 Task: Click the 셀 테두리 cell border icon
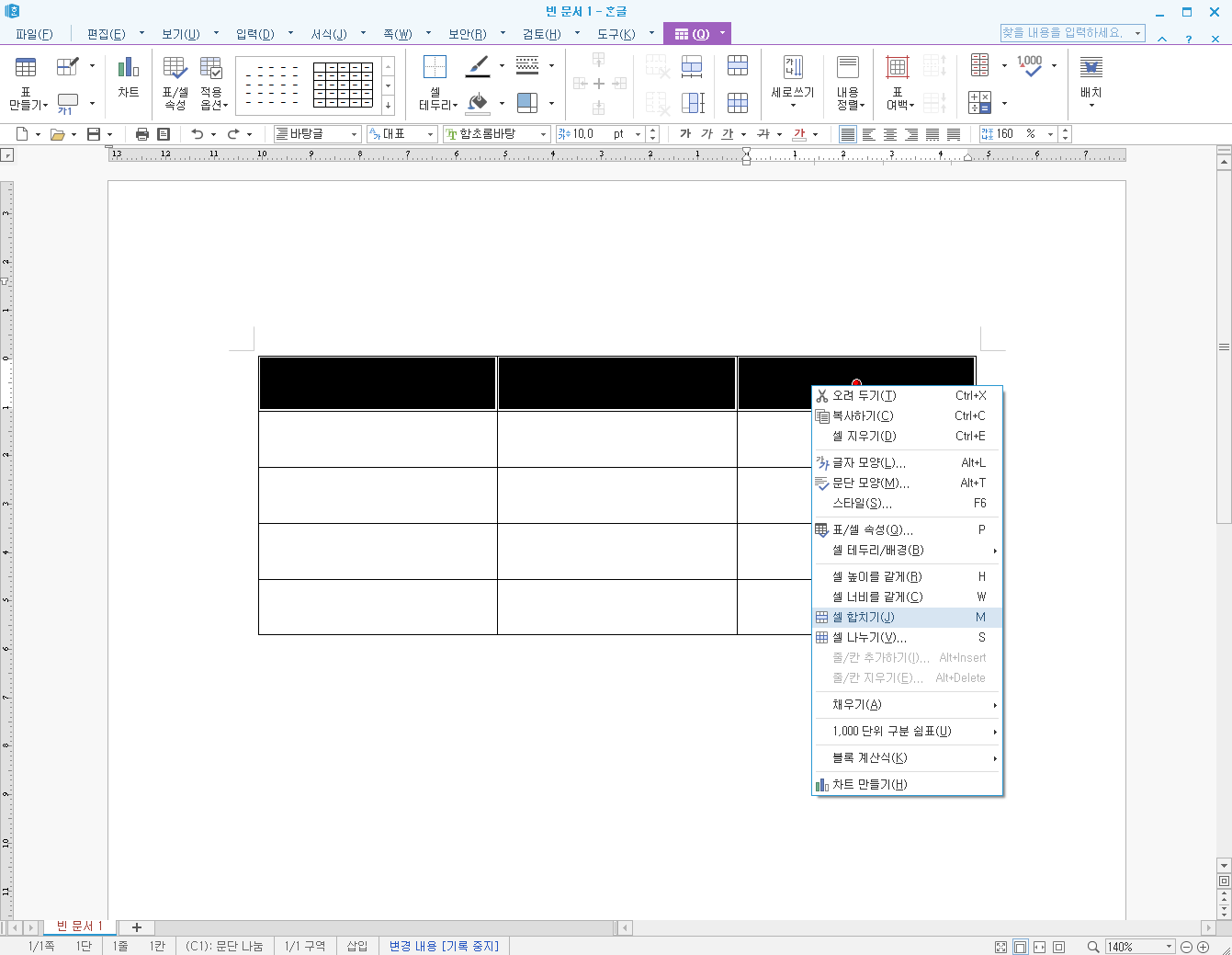coord(435,67)
